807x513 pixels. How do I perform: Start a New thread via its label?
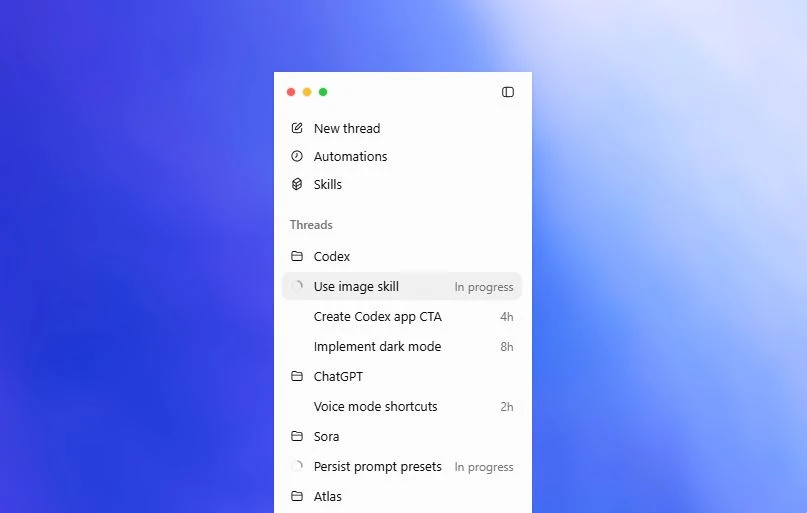tap(347, 128)
